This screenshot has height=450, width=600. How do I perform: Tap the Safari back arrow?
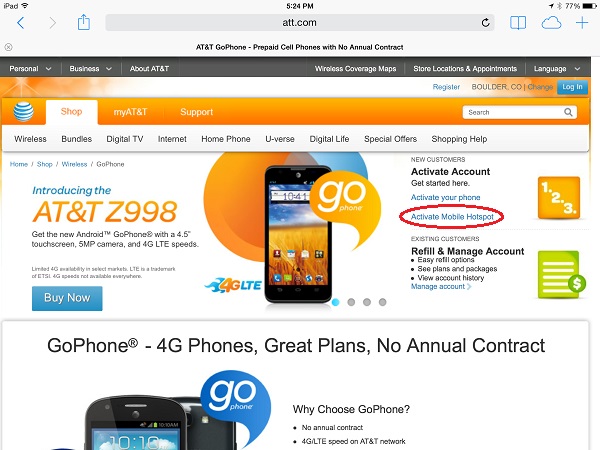[21, 23]
